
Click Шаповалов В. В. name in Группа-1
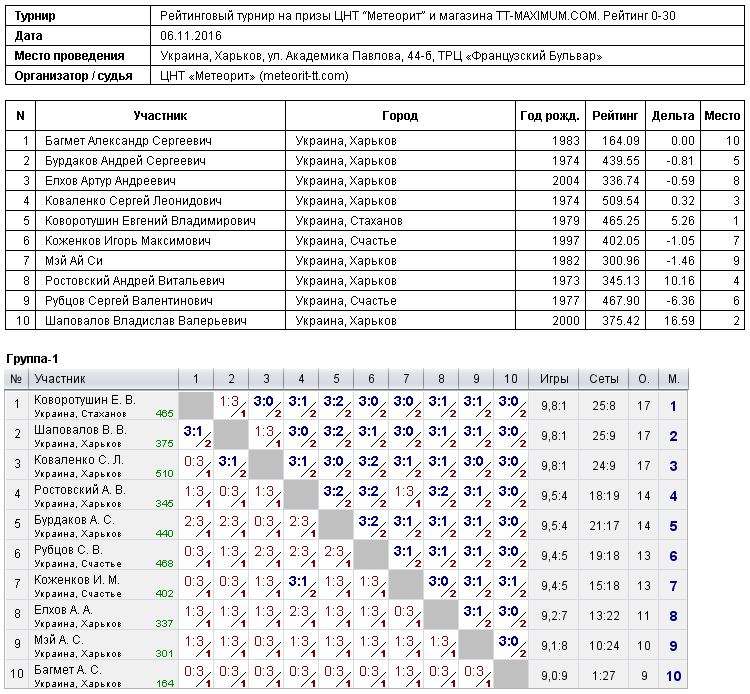(x=80, y=430)
